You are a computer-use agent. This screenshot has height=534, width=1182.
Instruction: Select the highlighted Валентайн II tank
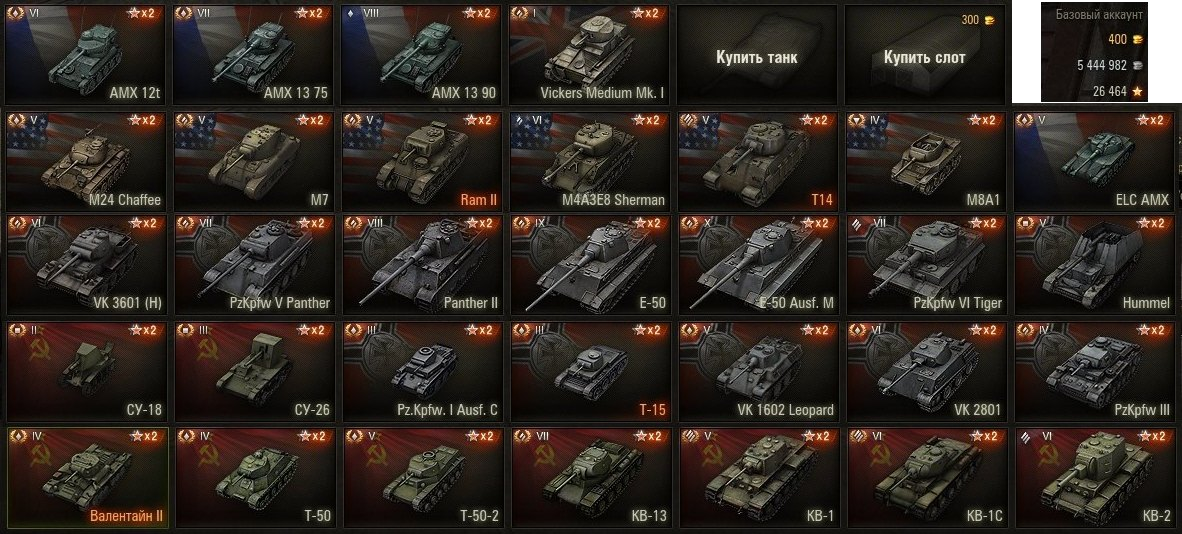point(87,477)
